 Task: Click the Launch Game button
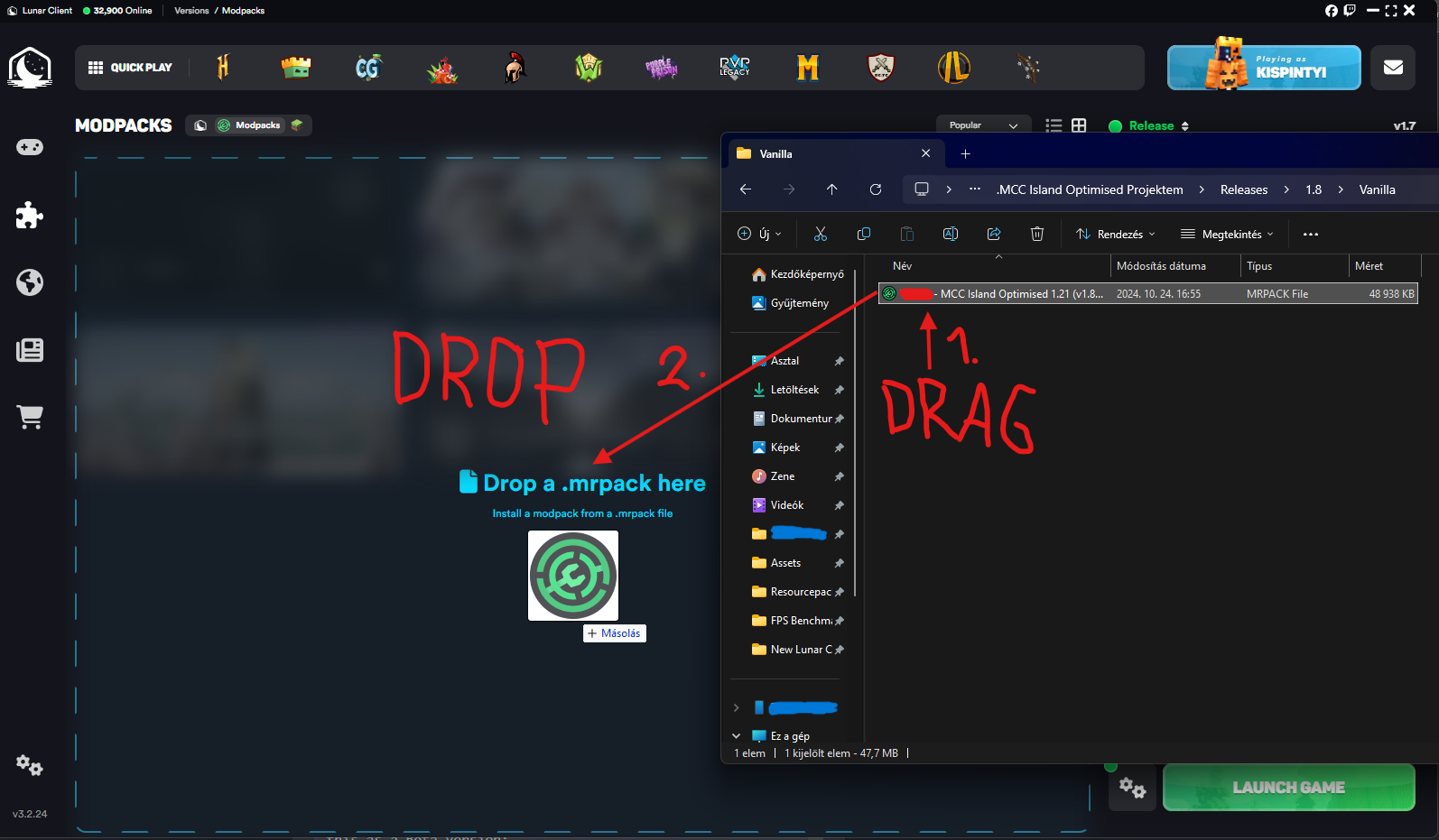click(x=1289, y=788)
